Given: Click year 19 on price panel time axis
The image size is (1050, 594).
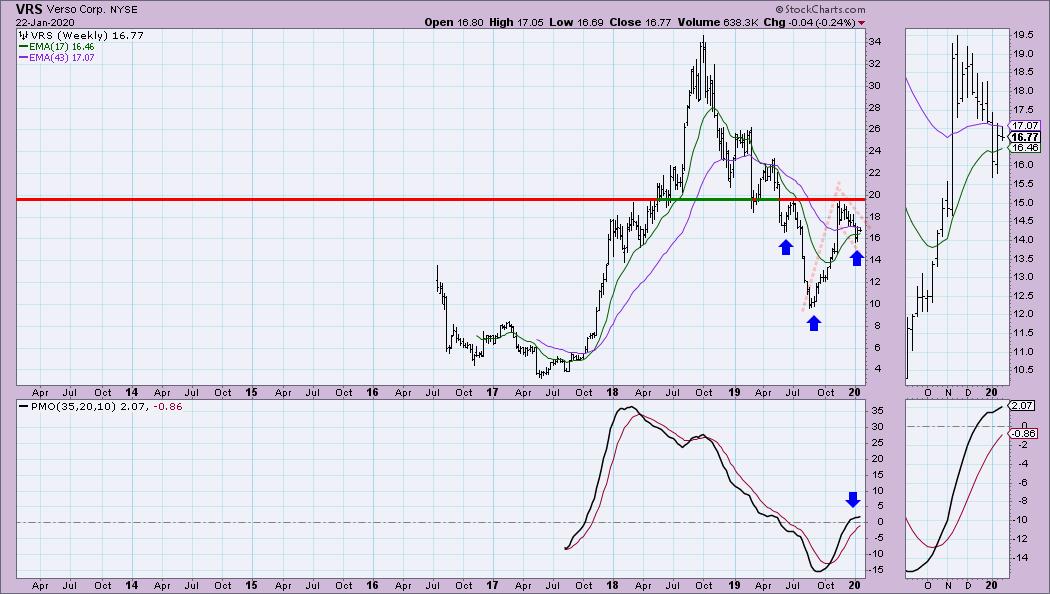Looking at the screenshot, I should (x=734, y=392).
